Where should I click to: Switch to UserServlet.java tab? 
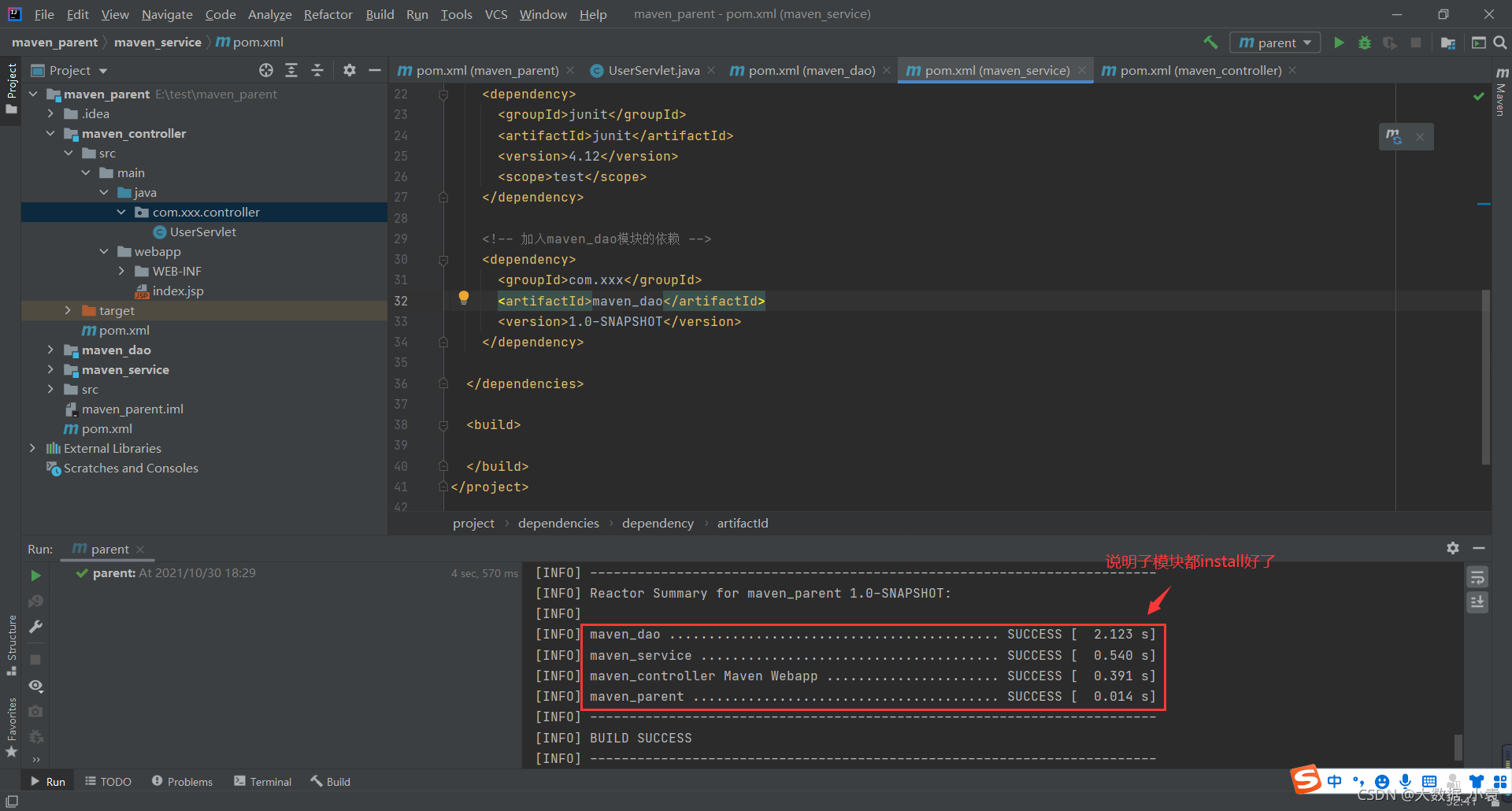tap(654, 71)
